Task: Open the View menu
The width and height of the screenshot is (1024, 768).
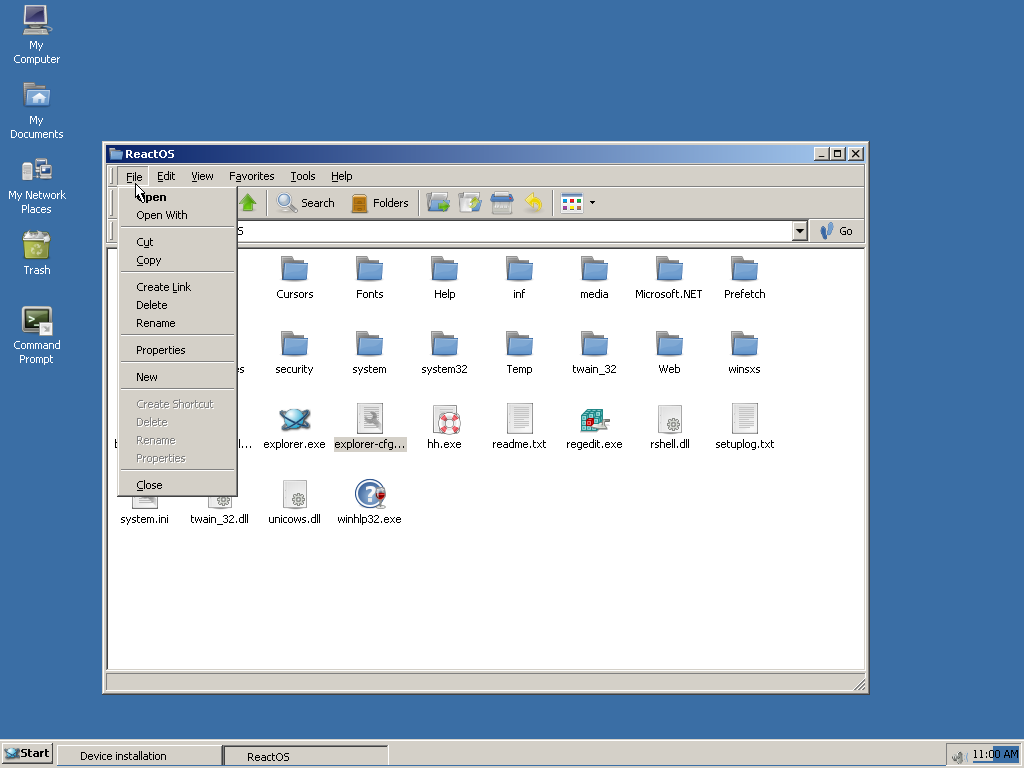Action: [202, 176]
